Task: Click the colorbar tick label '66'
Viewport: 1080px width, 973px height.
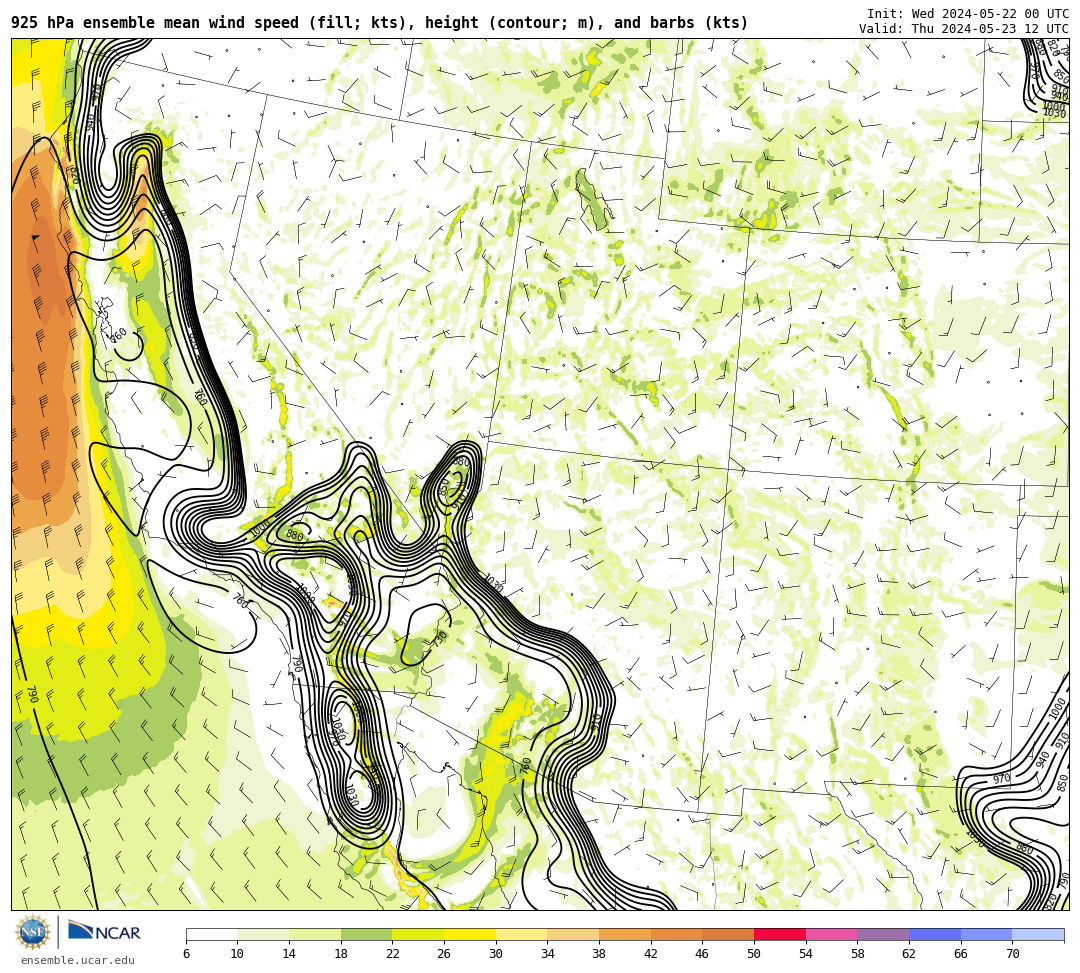Action: pyautogui.click(x=961, y=954)
